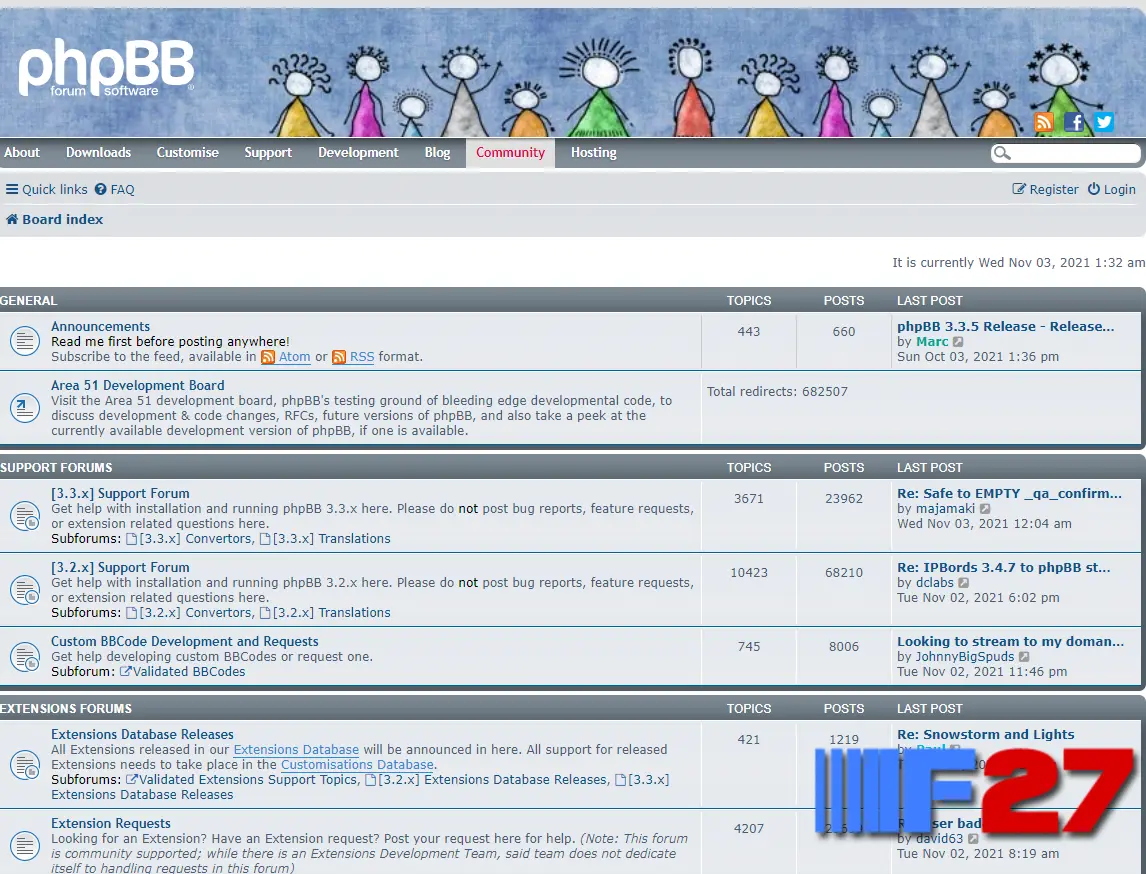Open the Extensions Database link
Screen dimensions: 1146x874
click(296, 750)
